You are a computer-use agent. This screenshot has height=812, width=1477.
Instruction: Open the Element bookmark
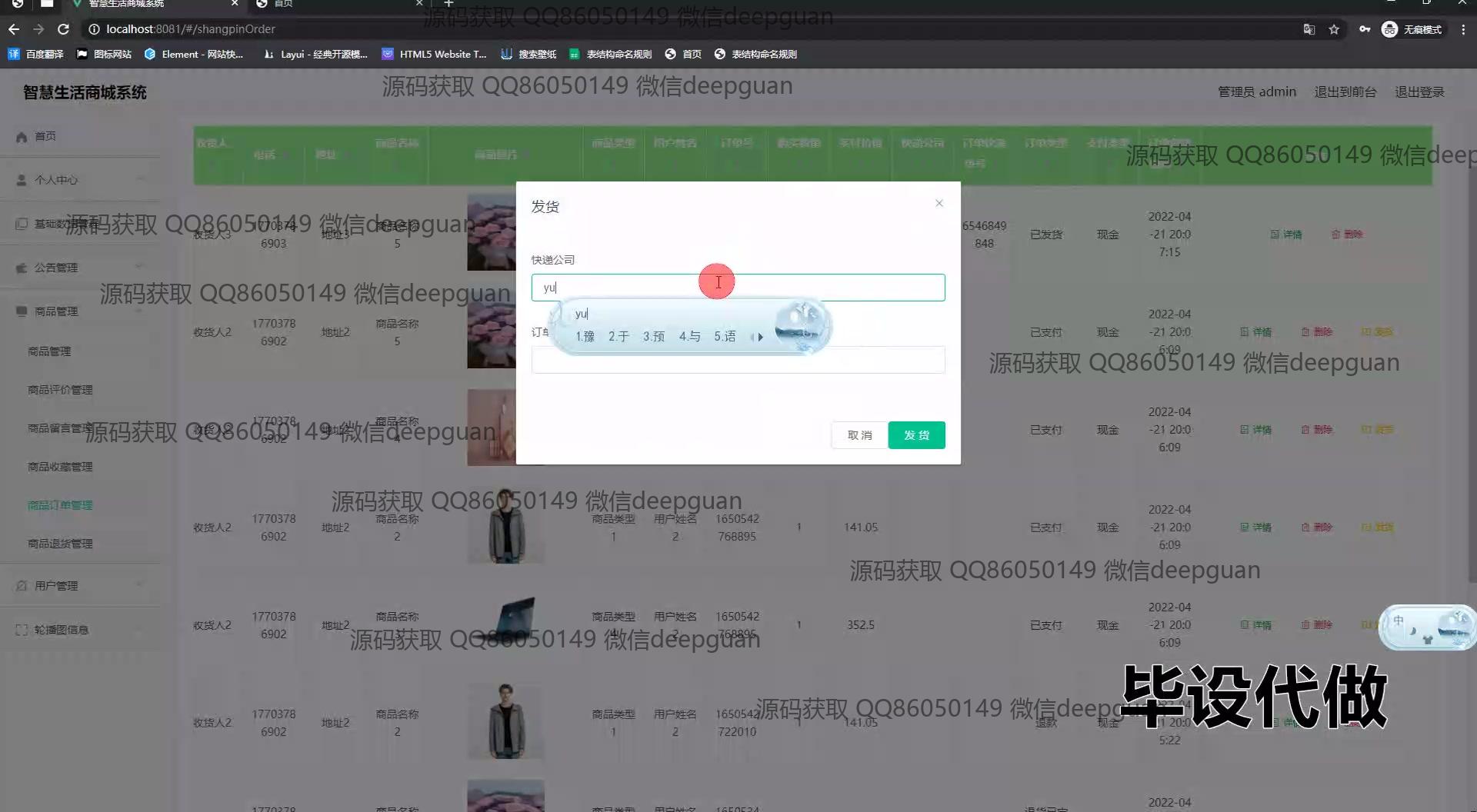(x=194, y=54)
